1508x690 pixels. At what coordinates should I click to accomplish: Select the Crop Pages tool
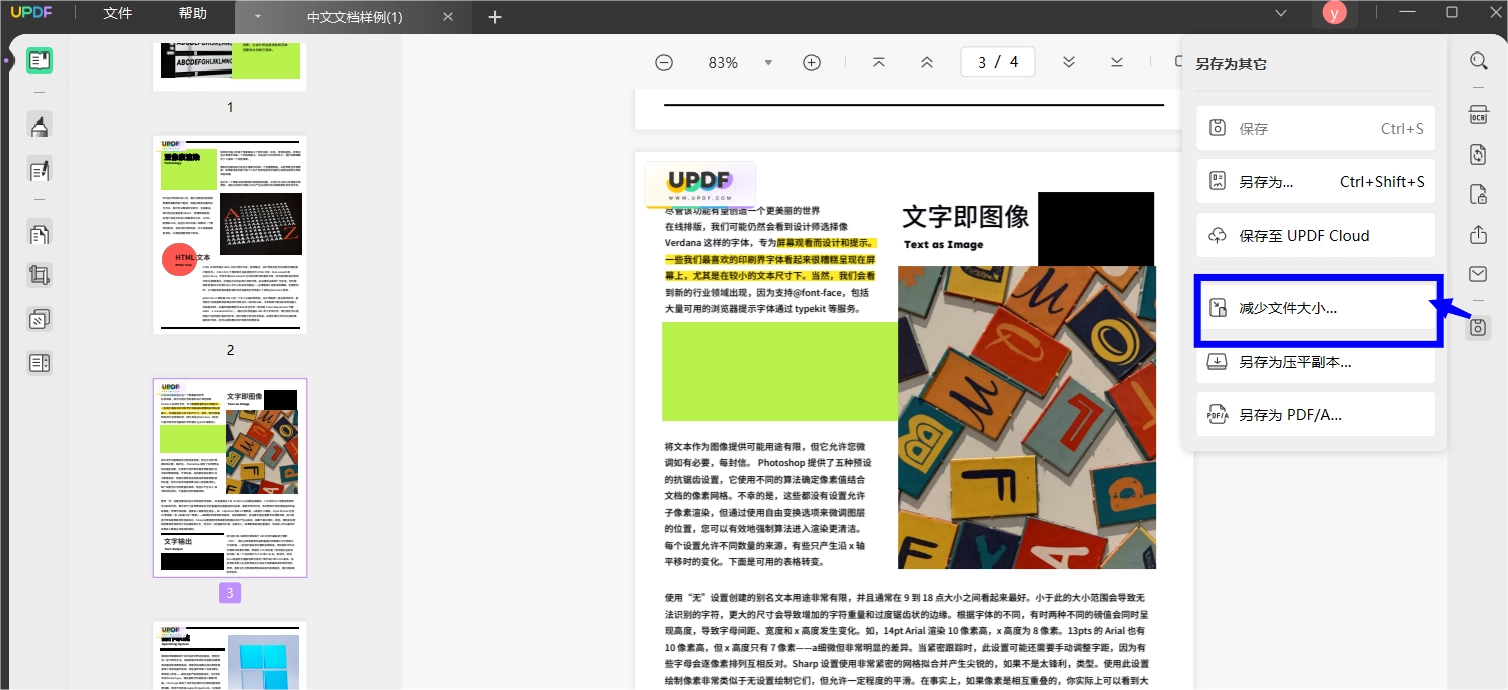(40, 275)
